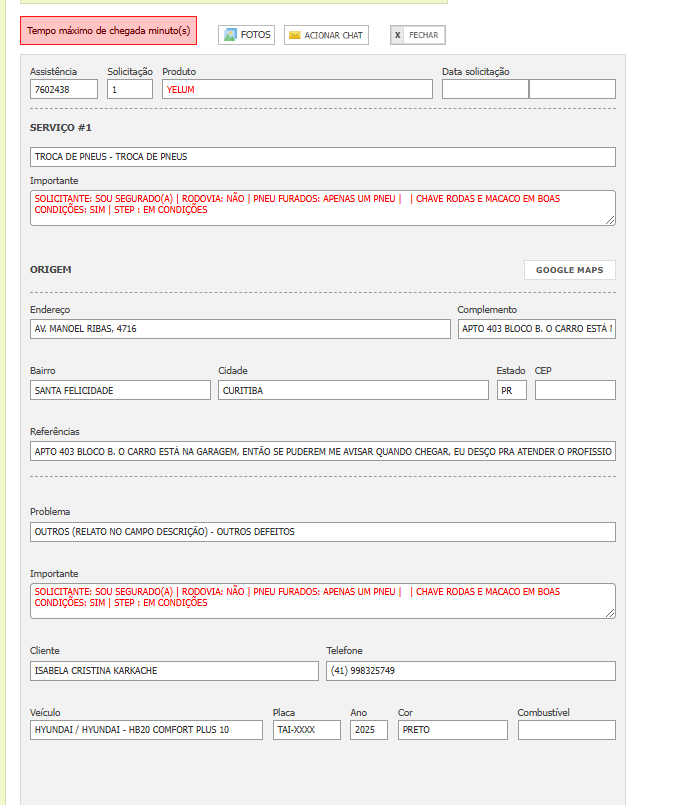Click into the Referências field
The width and height of the screenshot is (681, 805).
pos(322,451)
